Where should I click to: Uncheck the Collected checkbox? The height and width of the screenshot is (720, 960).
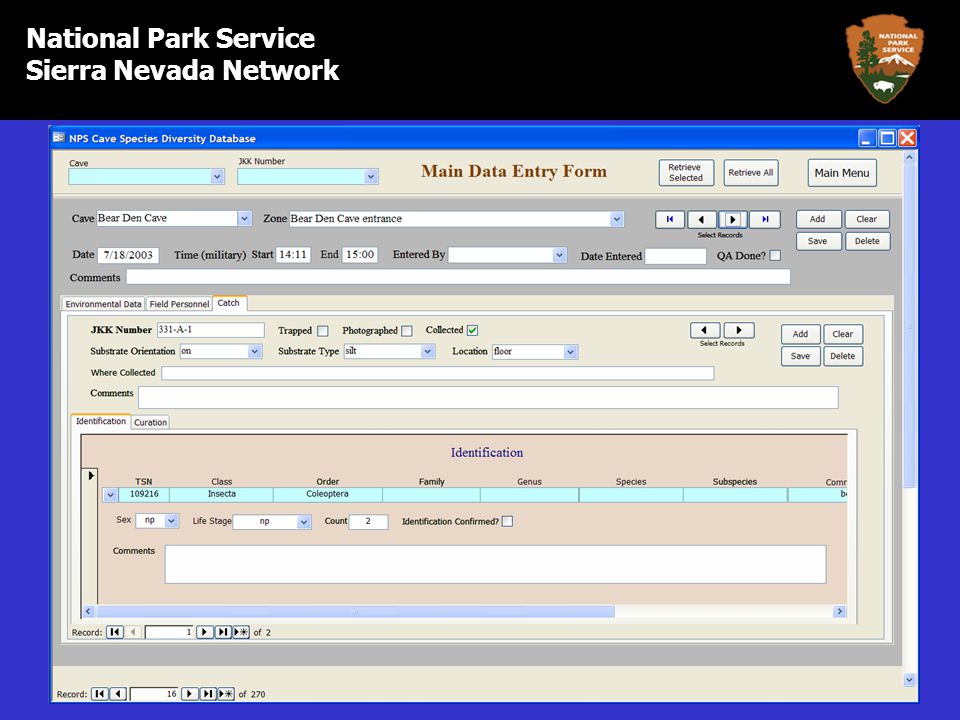472,331
